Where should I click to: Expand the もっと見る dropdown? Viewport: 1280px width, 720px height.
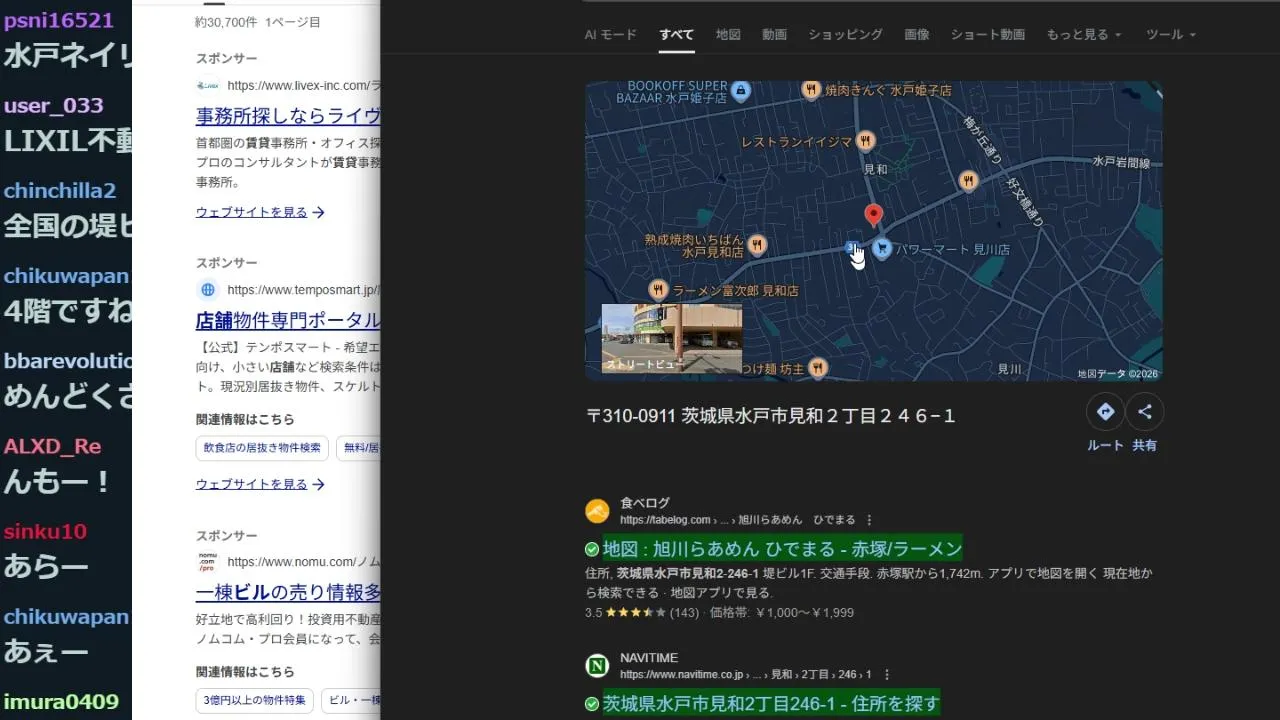pos(1084,34)
